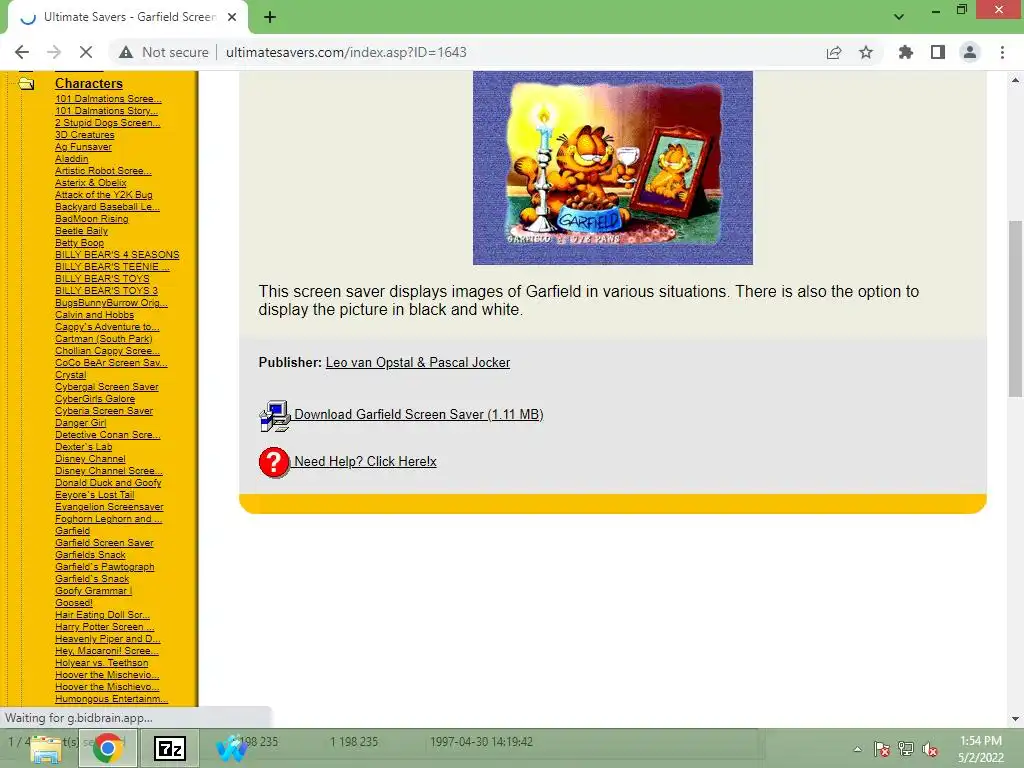This screenshot has height=768, width=1024.
Task: Click the network tray icon
Action: (x=906, y=749)
